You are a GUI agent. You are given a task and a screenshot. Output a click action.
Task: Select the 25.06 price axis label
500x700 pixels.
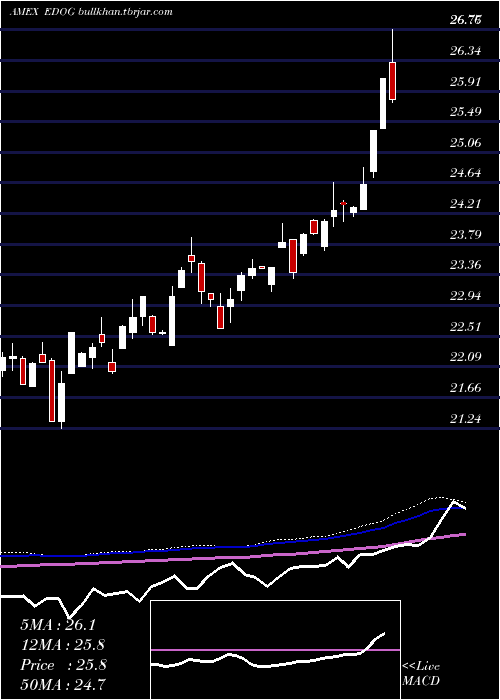click(466, 143)
